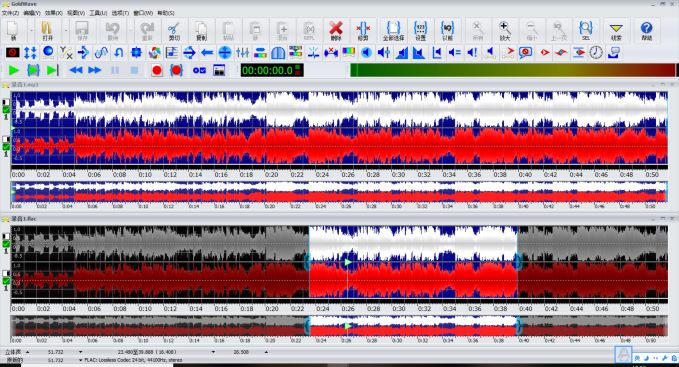The image size is (679, 367).
Task: Open the File menu
Action: (10, 13)
